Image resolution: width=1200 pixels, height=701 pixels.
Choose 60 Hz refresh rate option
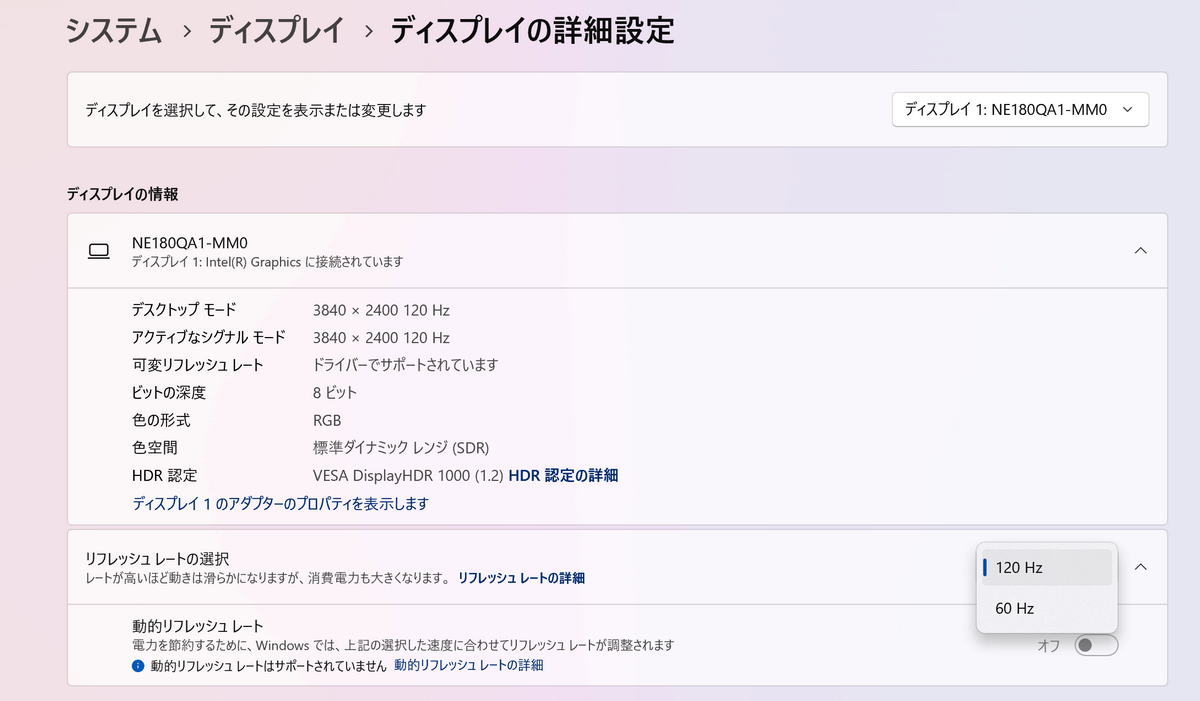coord(1047,608)
